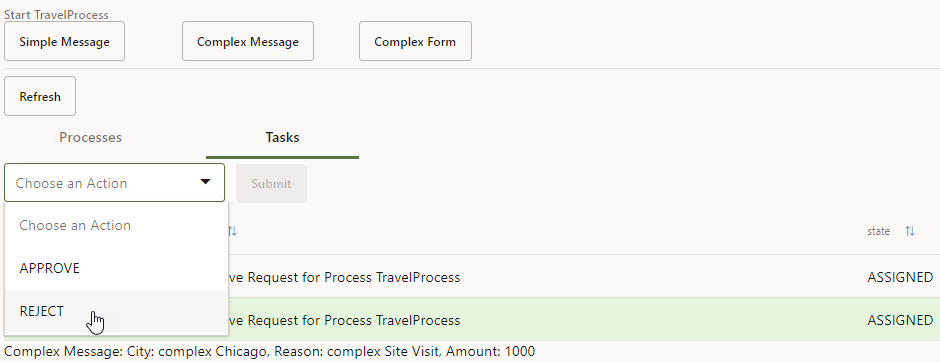
Task: Refresh the task list
Action: [x=40, y=96]
